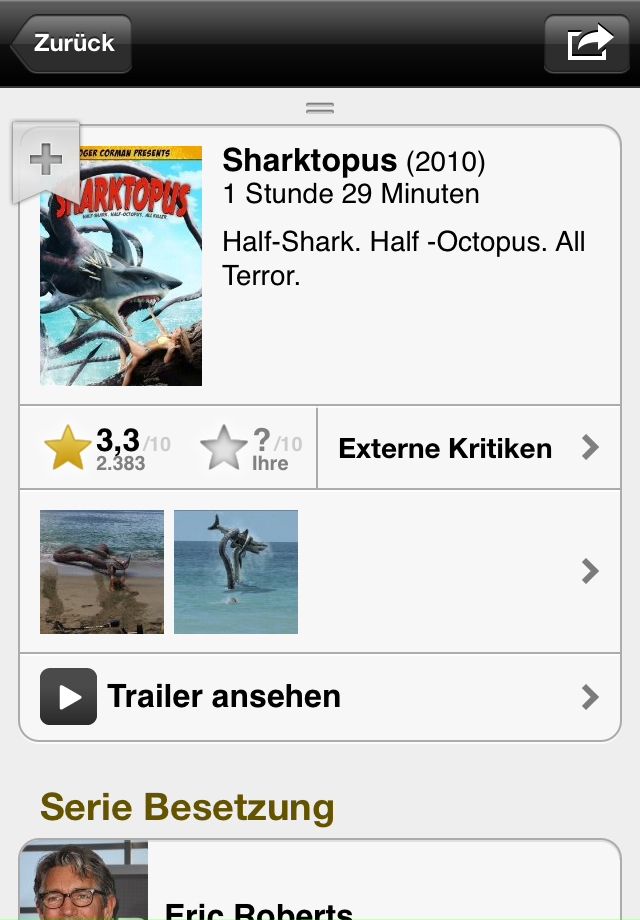Tap the drag handle grip lines
This screenshot has width=640, height=920.
point(320,108)
